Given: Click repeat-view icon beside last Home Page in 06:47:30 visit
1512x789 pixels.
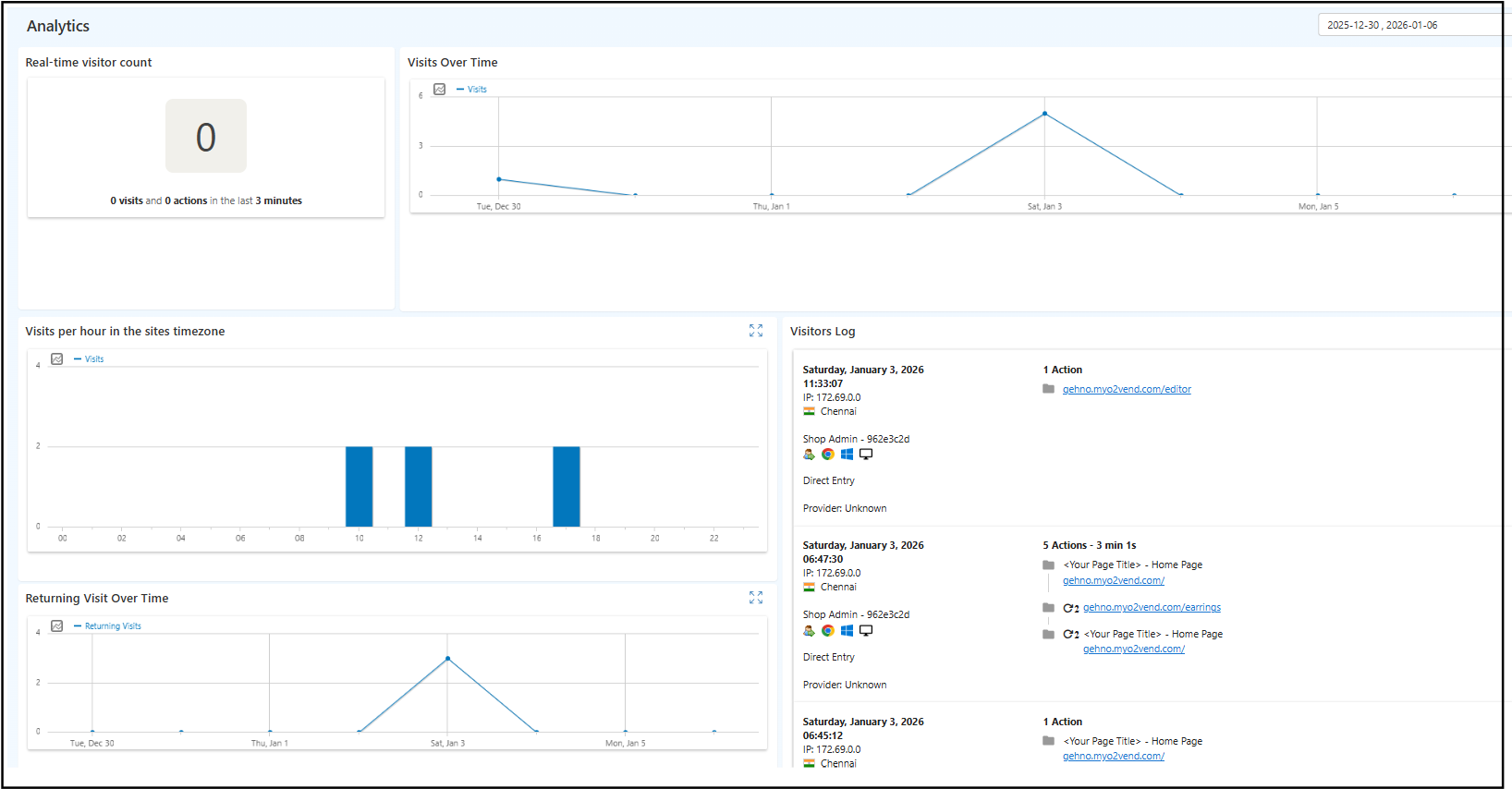Looking at the screenshot, I should (x=1071, y=635).
